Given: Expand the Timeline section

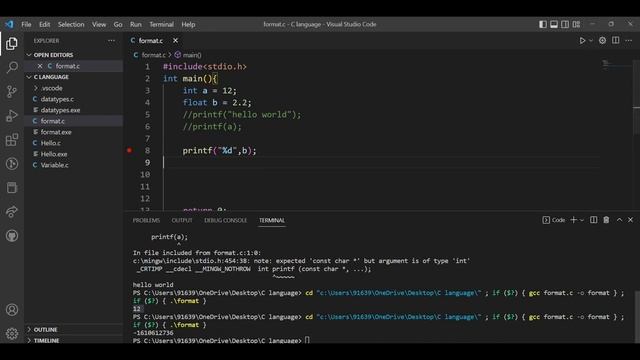Looking at the screenshot, I should [x=46, y=340].
